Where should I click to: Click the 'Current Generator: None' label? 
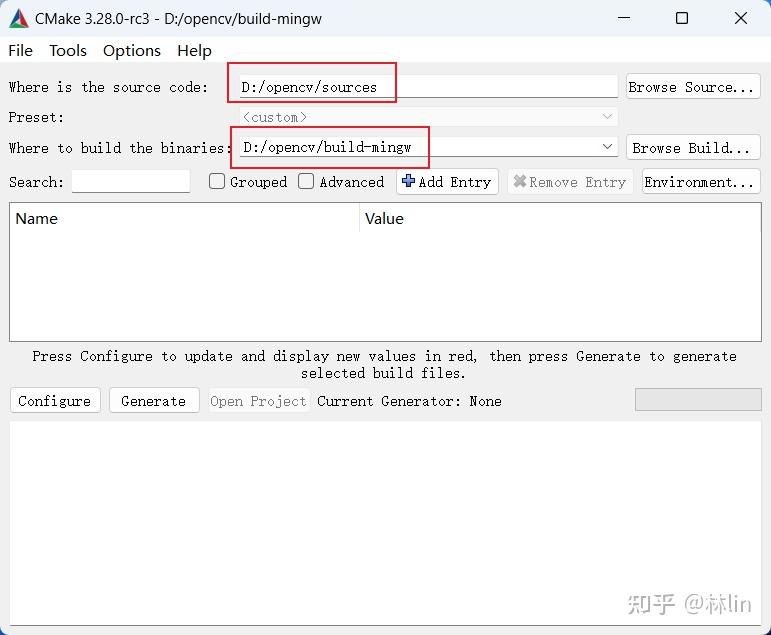point(409,401)
